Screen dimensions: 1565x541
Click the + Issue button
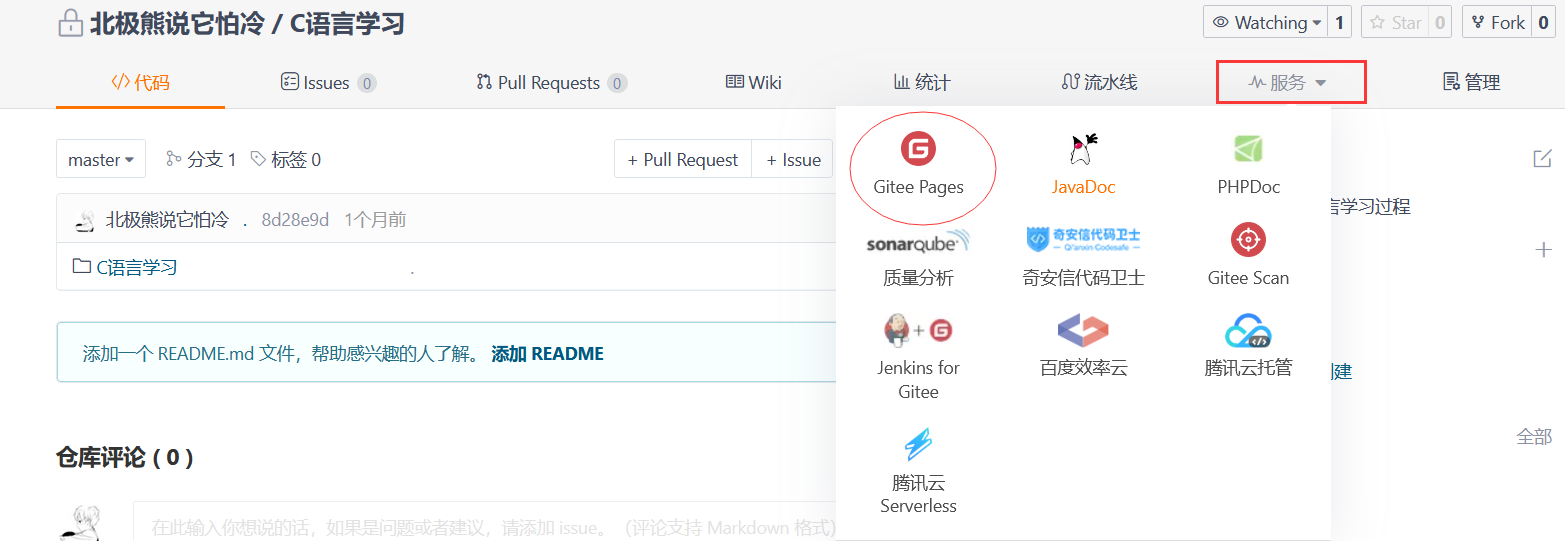point(794,159)
